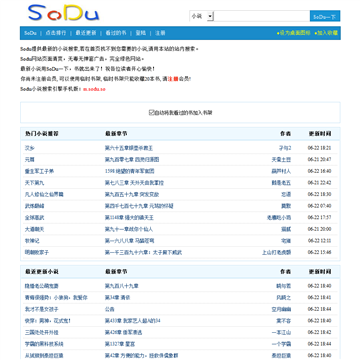The image size is (360, 360).
Task: Click the red 注册 link in the notice text
Action: [x=173, y=79]
